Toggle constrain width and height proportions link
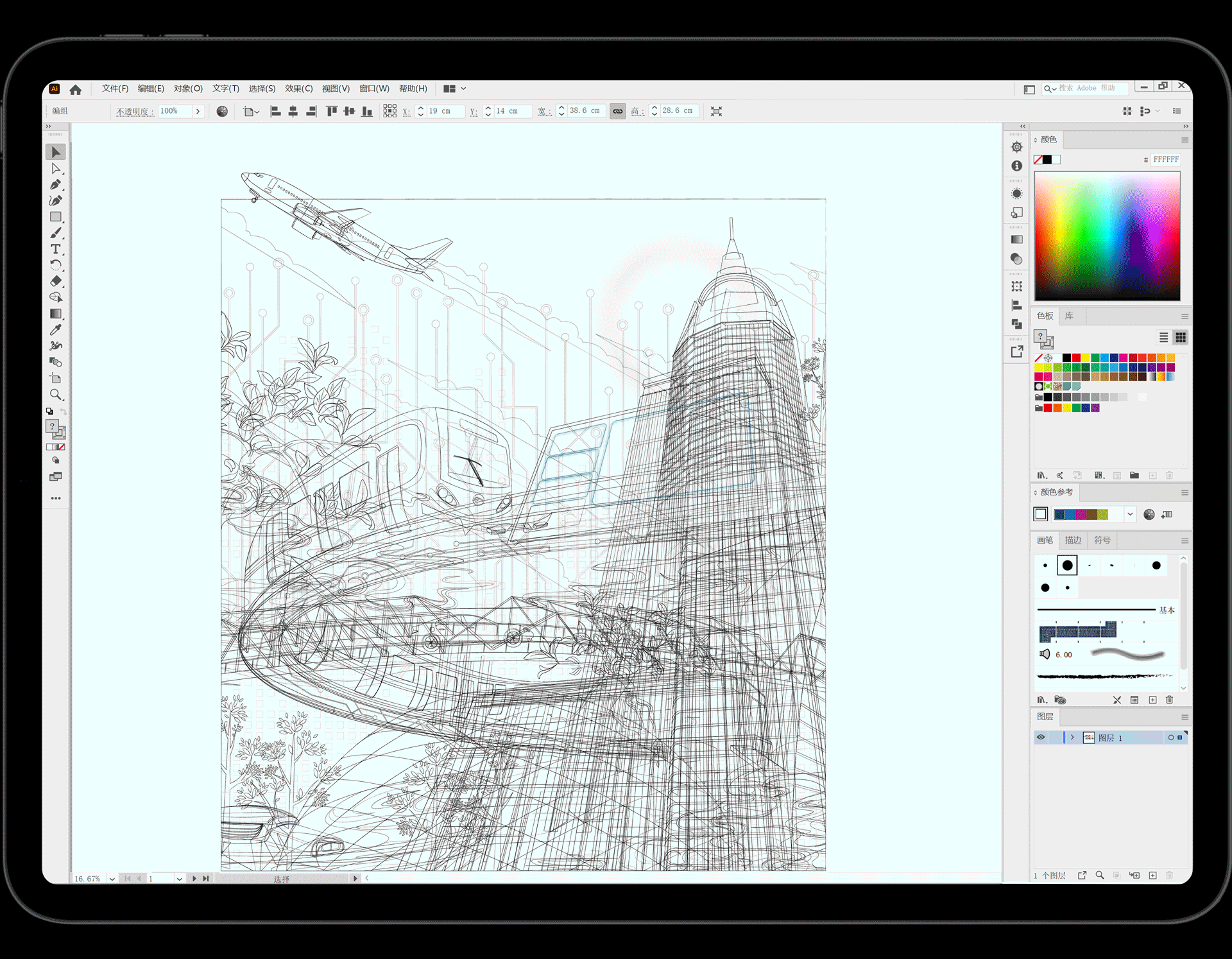1232x959 pixels. coord(617,111)
